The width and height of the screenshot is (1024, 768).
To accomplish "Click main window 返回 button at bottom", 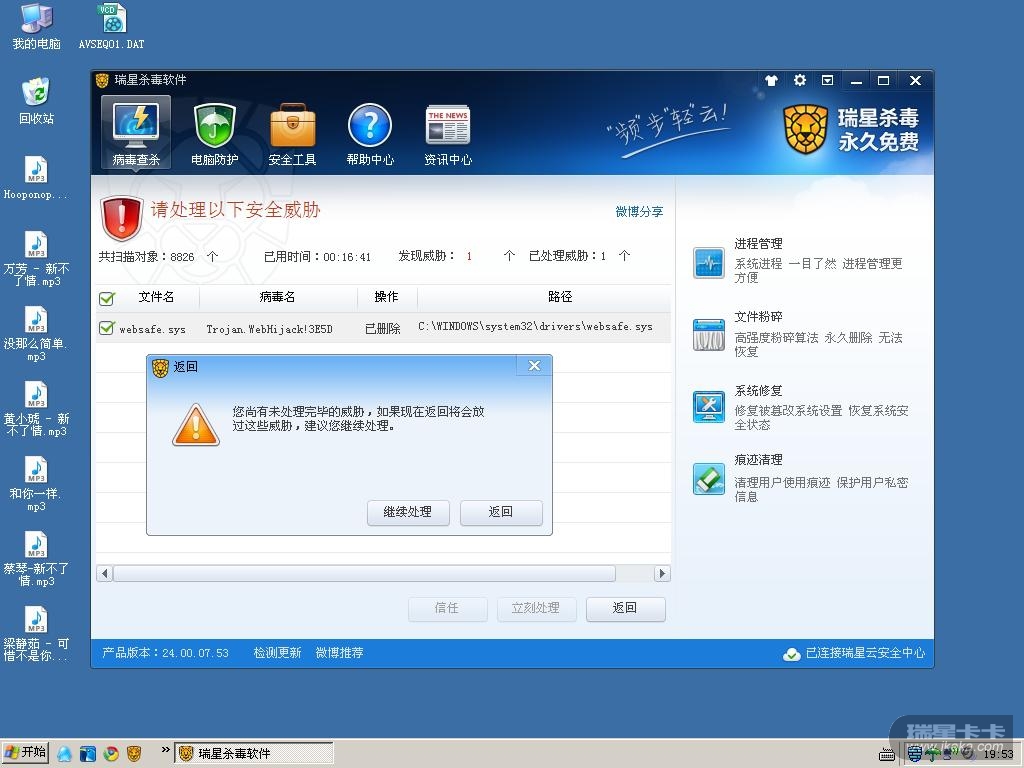I will (626, 609).
